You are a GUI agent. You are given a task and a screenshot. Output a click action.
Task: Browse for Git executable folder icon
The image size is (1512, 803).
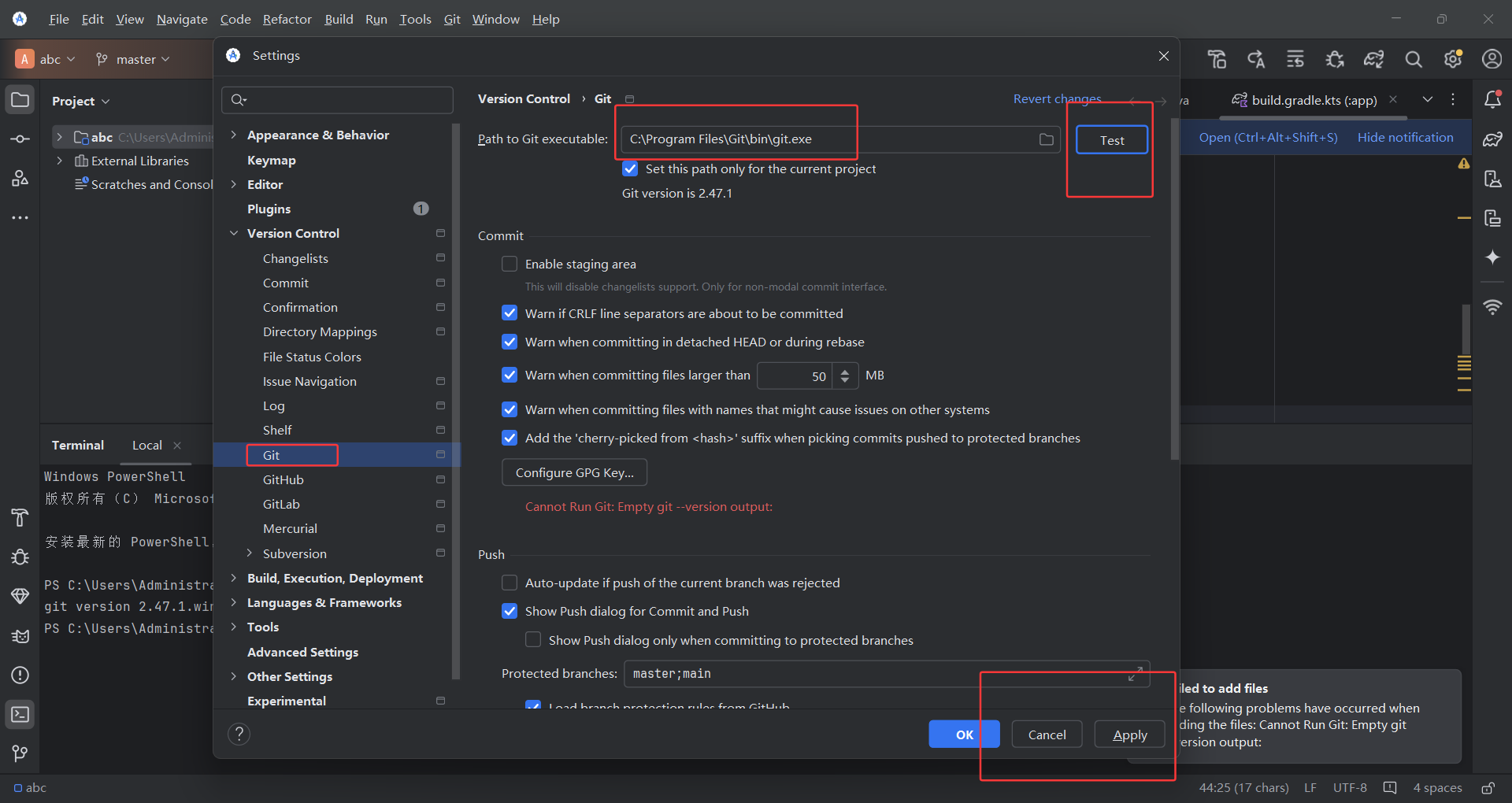point(1046,139)
